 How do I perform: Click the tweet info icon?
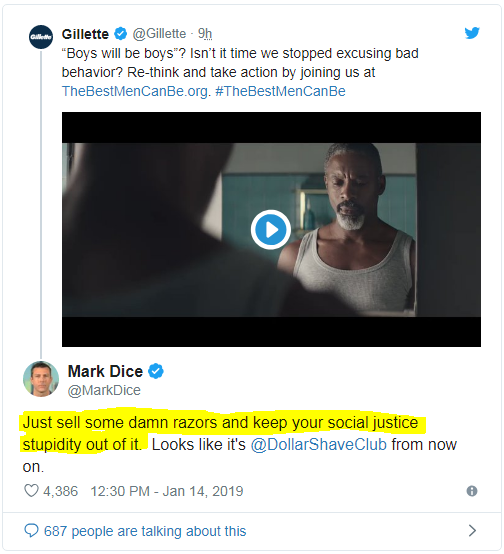pyautogui.click(x=472, y=491)
